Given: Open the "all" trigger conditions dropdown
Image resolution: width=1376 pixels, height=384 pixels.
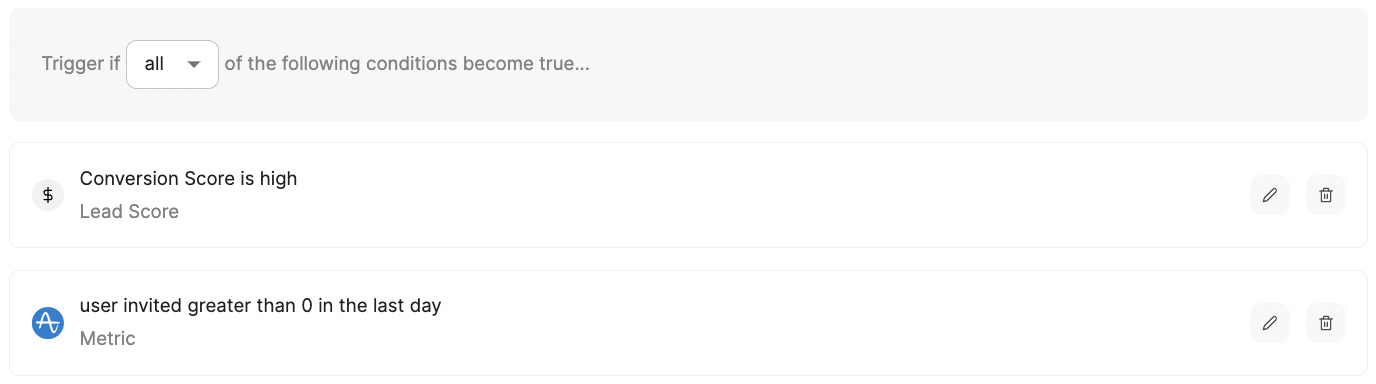Looking at the screenshot, I should pos(172,64).
